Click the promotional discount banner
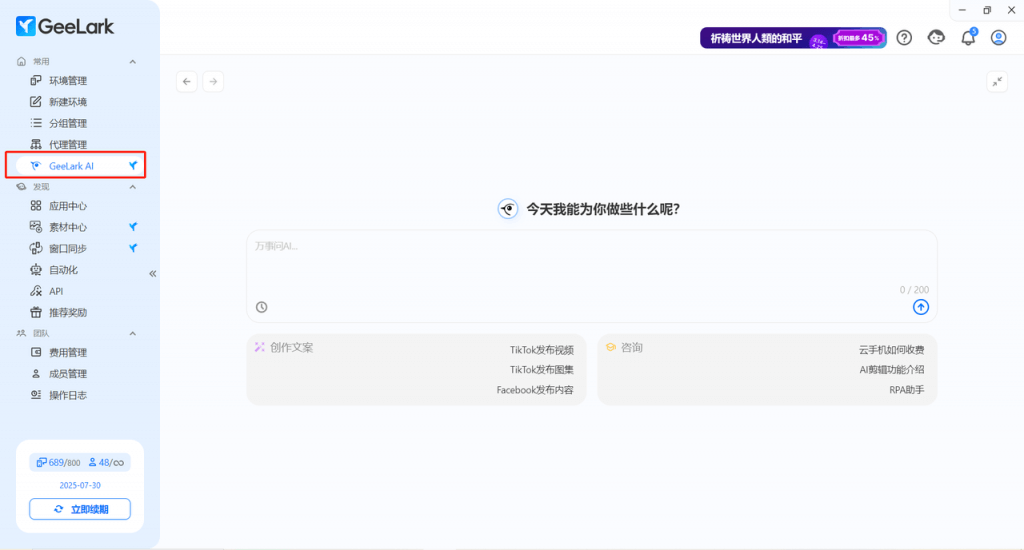 pyautogui.click(x=793, y=38)
